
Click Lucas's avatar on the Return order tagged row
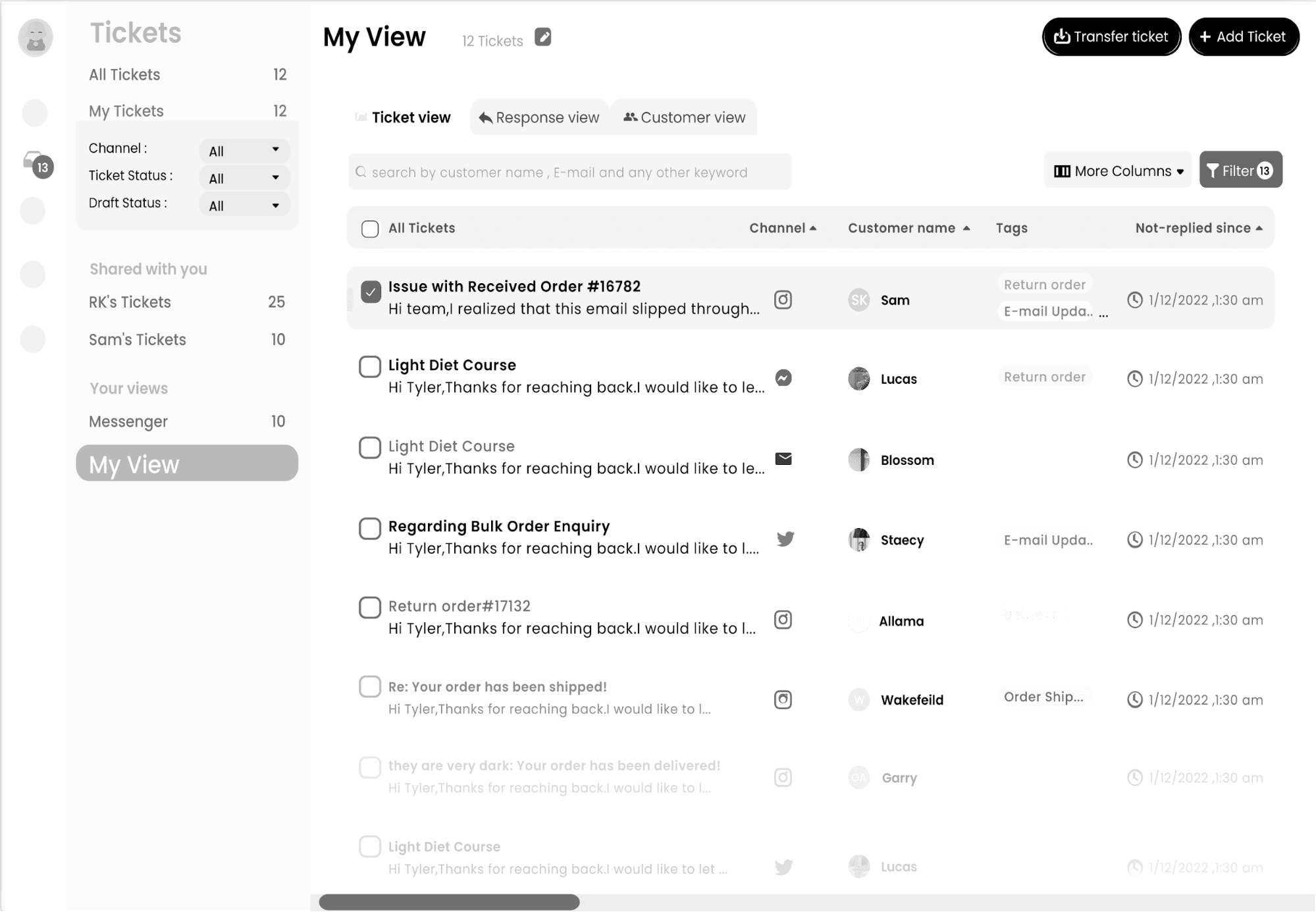[x=859, y=379]
